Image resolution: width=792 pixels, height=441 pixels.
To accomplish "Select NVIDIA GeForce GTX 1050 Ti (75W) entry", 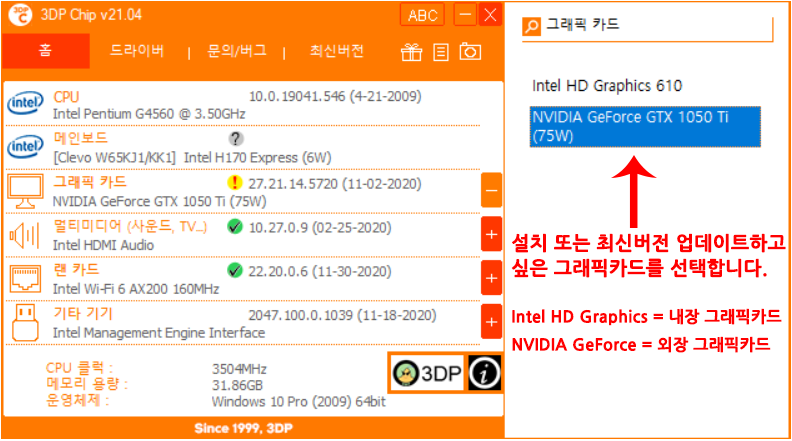I will 645,127.
